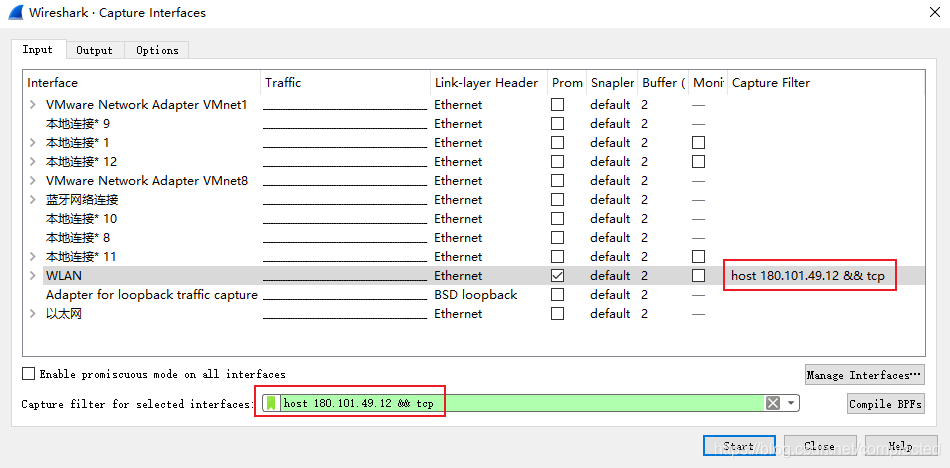Expand VMware Network Adapter VMnet1 row
Viewport: 950px width, 468px height.
(x=33, y=105)
